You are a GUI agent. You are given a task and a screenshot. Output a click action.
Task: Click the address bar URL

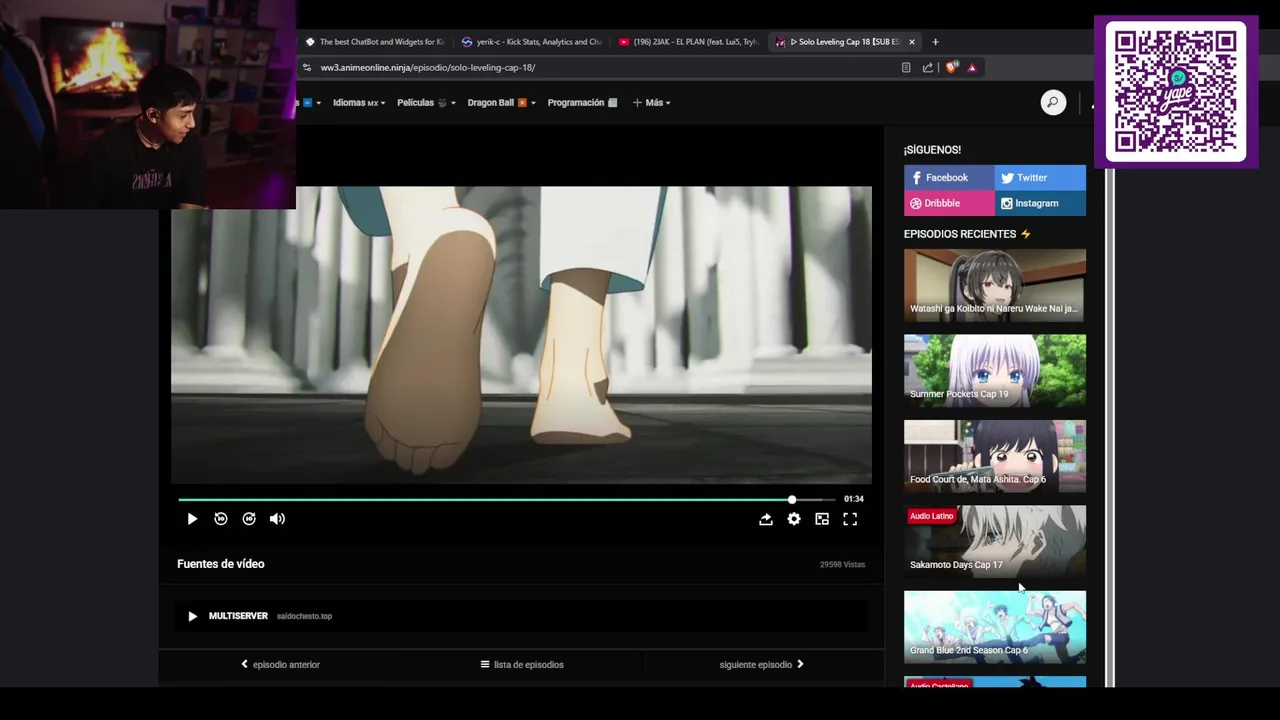coord(428,67)
